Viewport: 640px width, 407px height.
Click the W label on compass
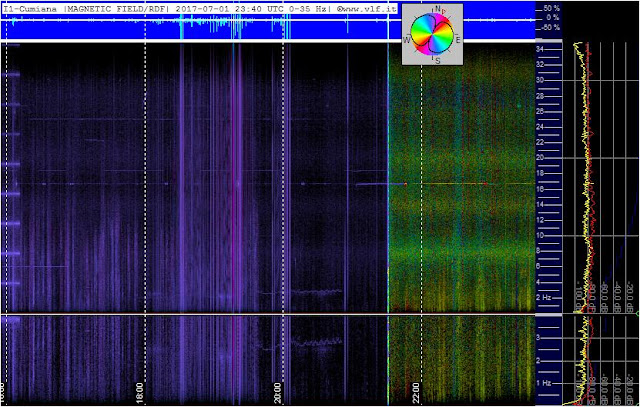[406, 40]
